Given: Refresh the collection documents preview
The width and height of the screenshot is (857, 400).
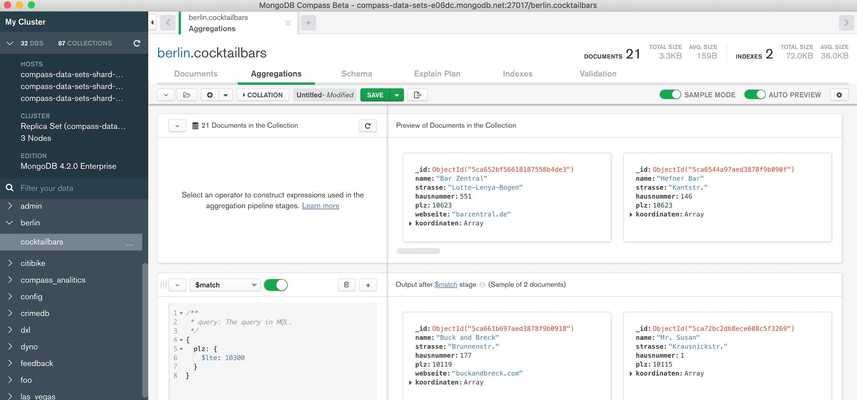Looking at the screenshot, I should 367,126.
